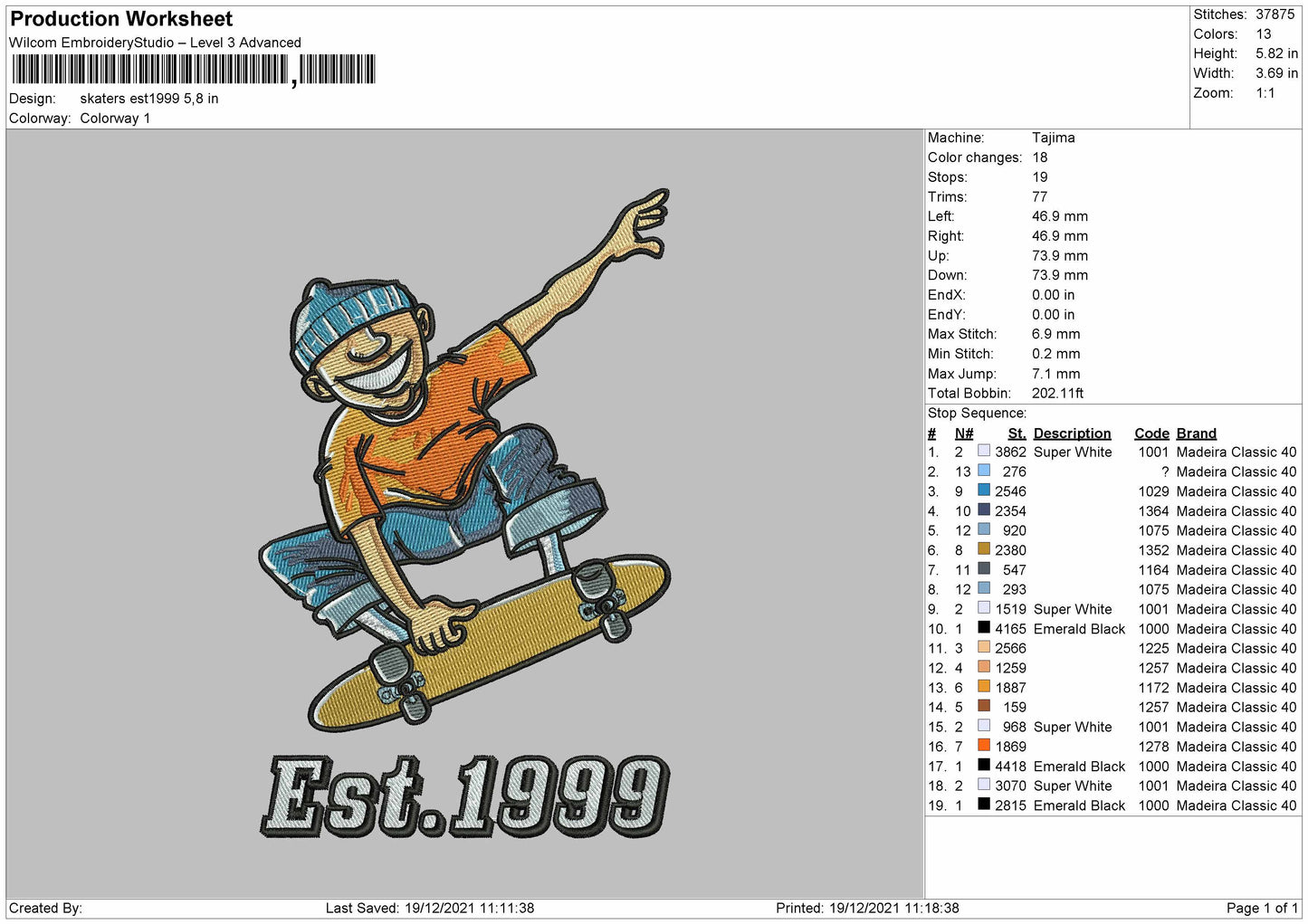Click the 'St.' stitch column header
The width and height of the screenshot is (1308, 924).
[1017, 433]
